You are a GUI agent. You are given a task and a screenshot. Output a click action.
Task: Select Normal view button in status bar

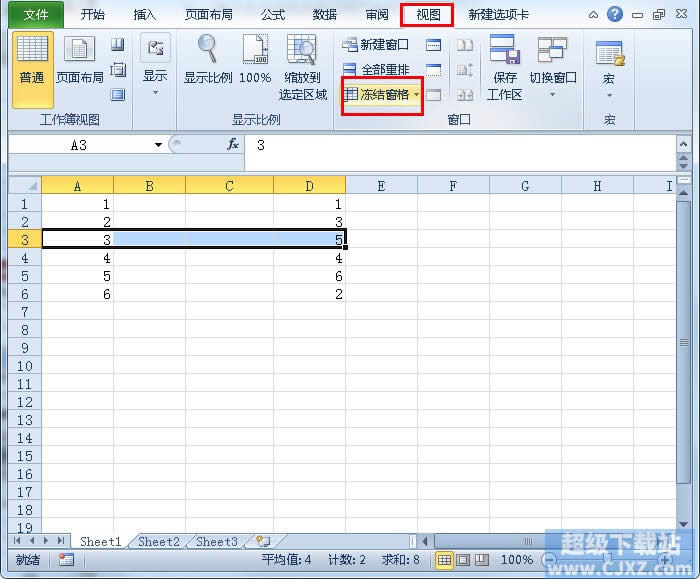click(x=444, y=560)
